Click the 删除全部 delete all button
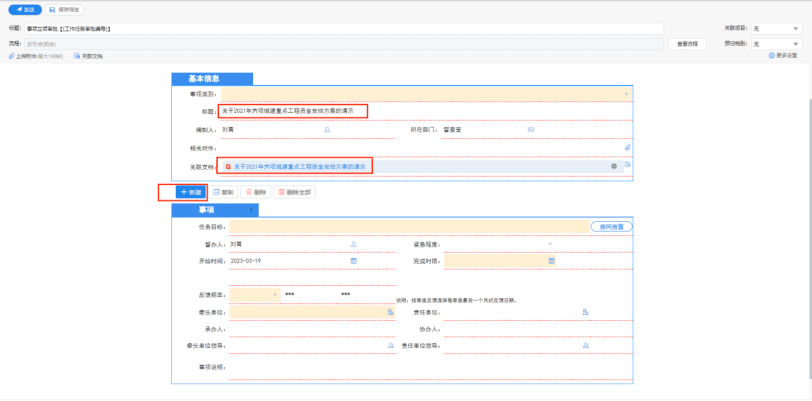 coord(294,192)
